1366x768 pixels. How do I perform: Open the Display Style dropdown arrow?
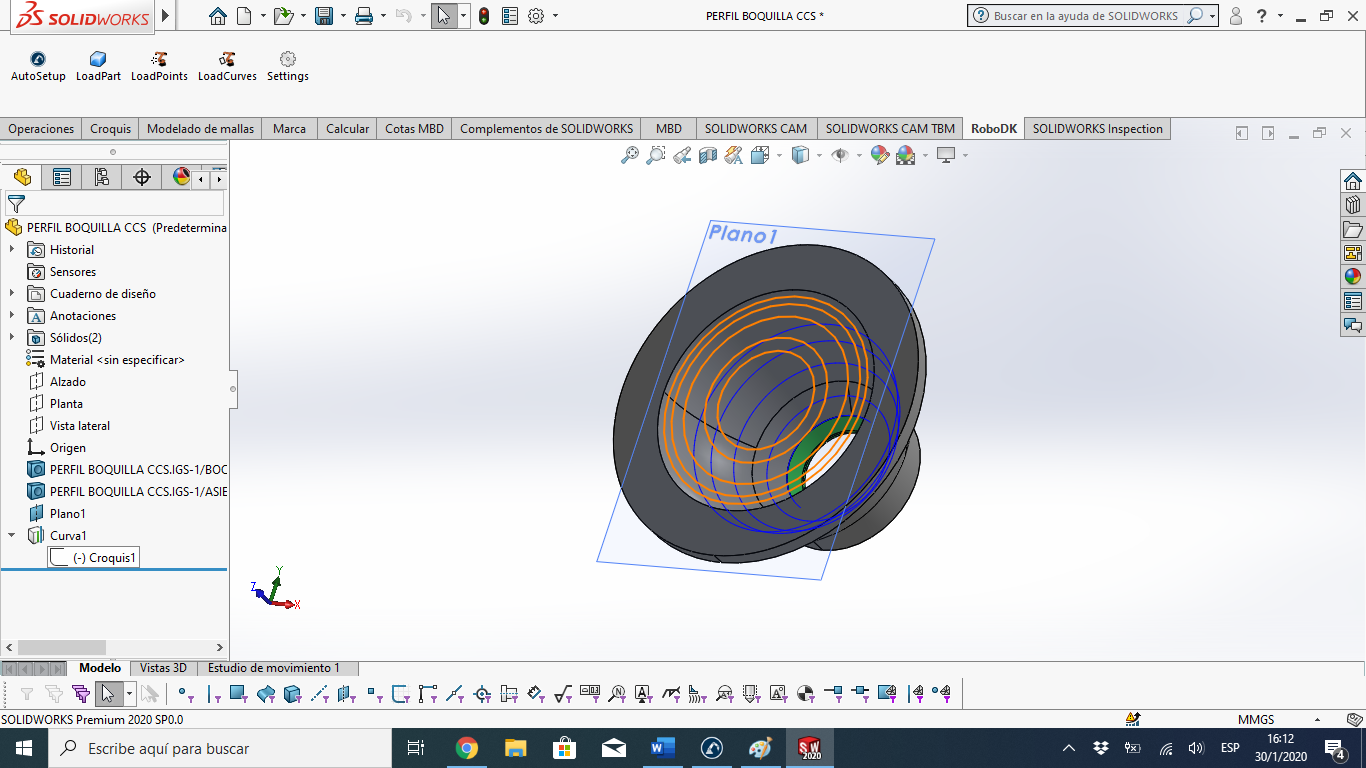coord(819,155)
